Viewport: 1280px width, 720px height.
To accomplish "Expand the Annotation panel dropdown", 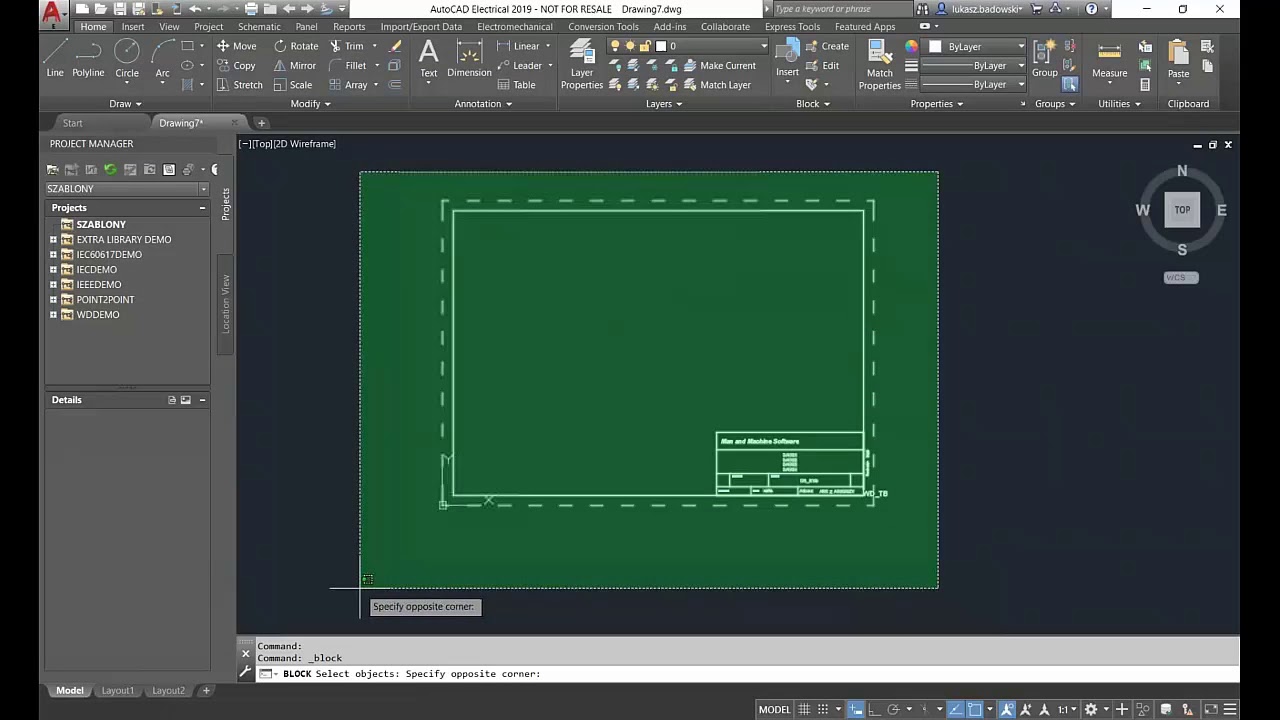I will click(483, 104).
